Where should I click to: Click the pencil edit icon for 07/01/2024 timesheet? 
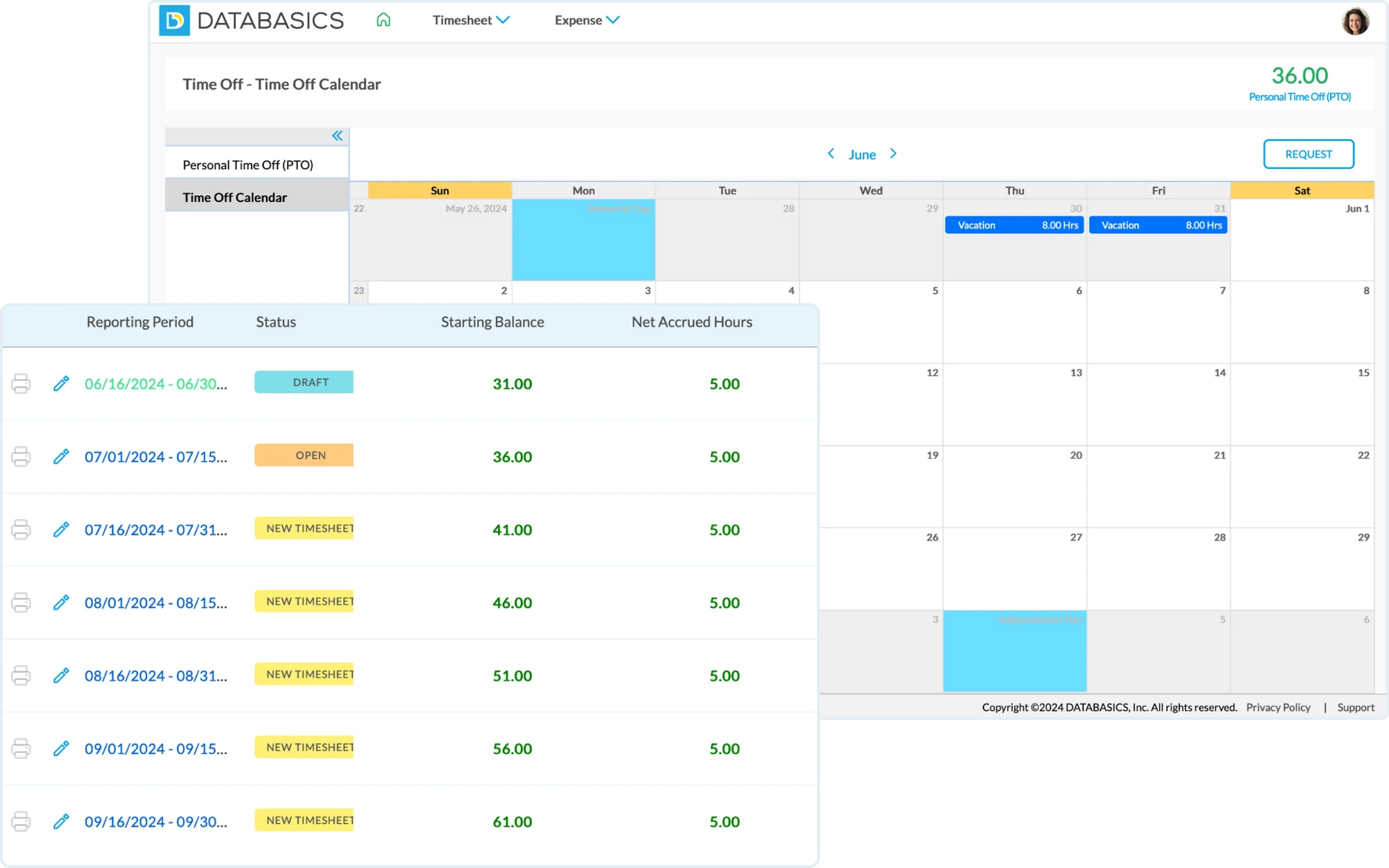pos(61,456)
